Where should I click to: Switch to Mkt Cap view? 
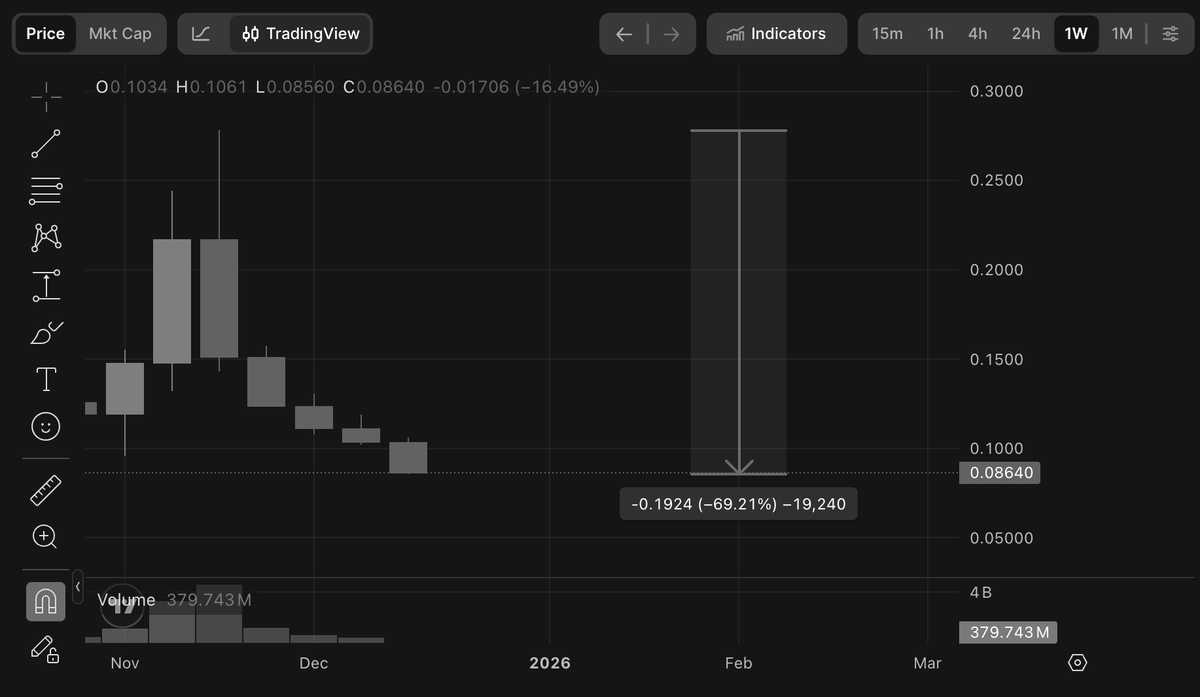(x=120, y=34)
